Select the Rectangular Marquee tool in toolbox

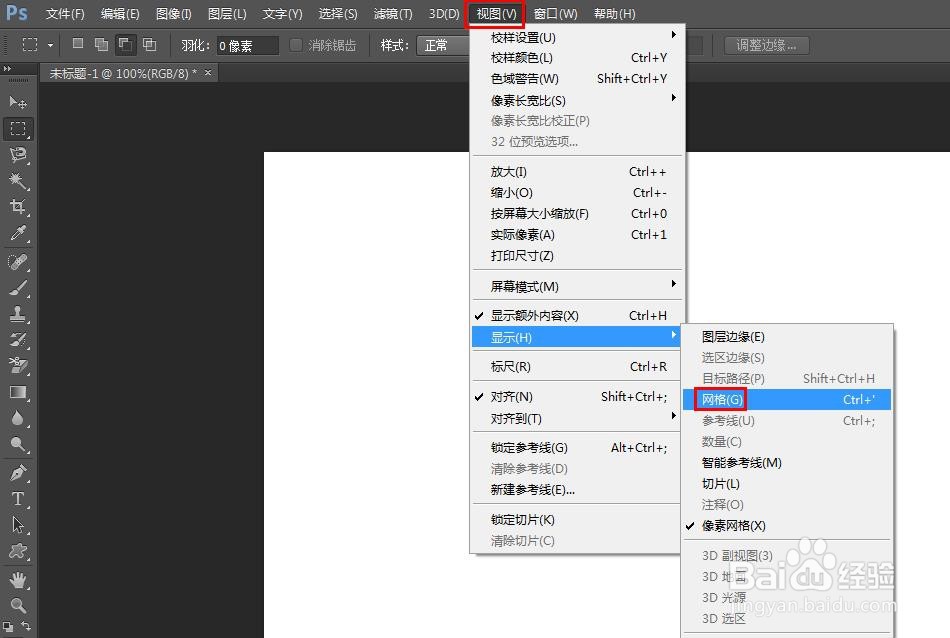(18, 128)
